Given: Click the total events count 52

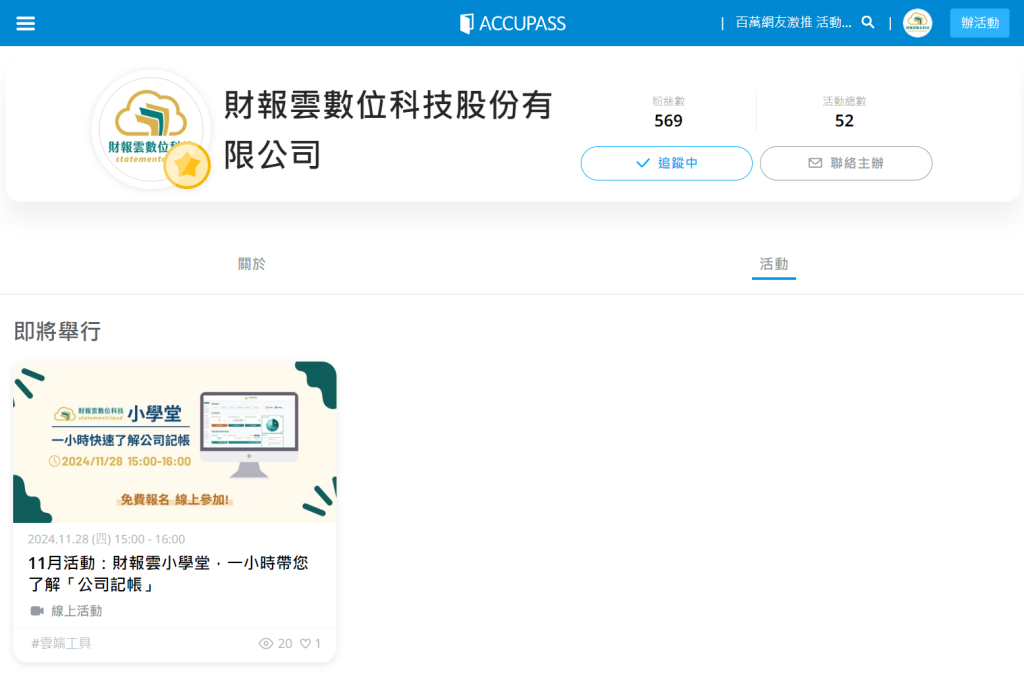Looking at the screenshot, I should click(x=844, y=121).
